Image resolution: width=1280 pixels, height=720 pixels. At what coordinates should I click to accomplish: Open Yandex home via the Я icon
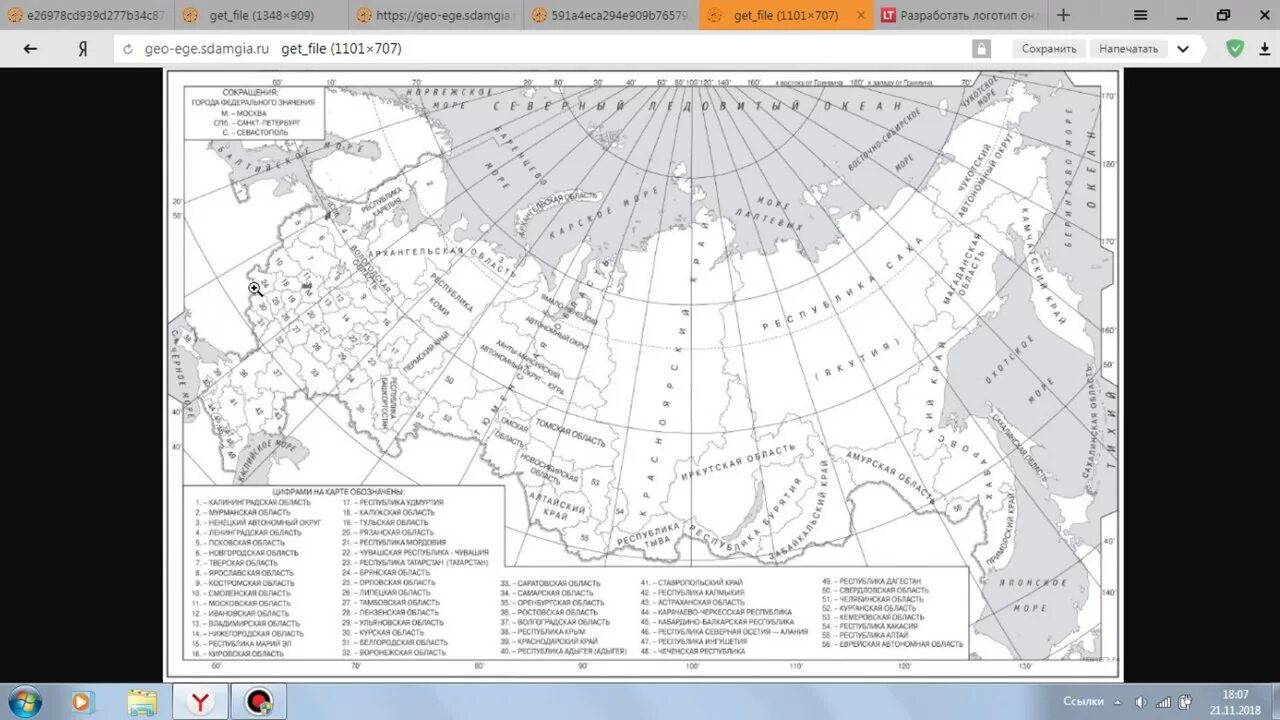[x=83, y=48]
